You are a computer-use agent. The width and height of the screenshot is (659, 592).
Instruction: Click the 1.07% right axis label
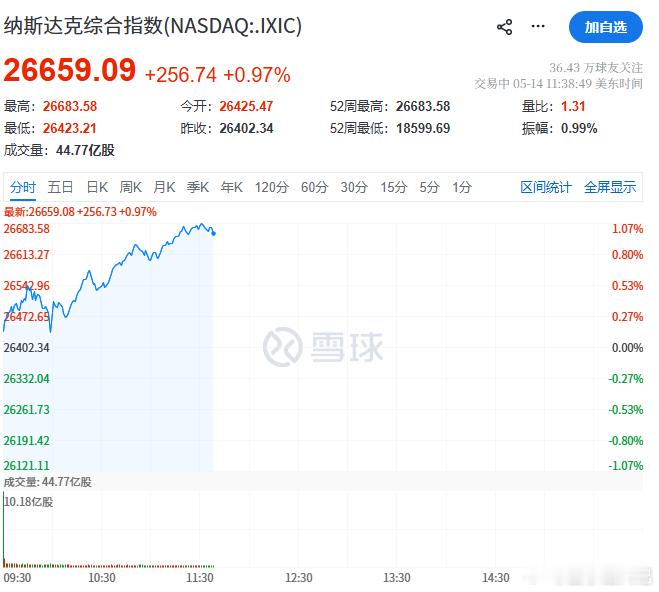pos(627,229)
